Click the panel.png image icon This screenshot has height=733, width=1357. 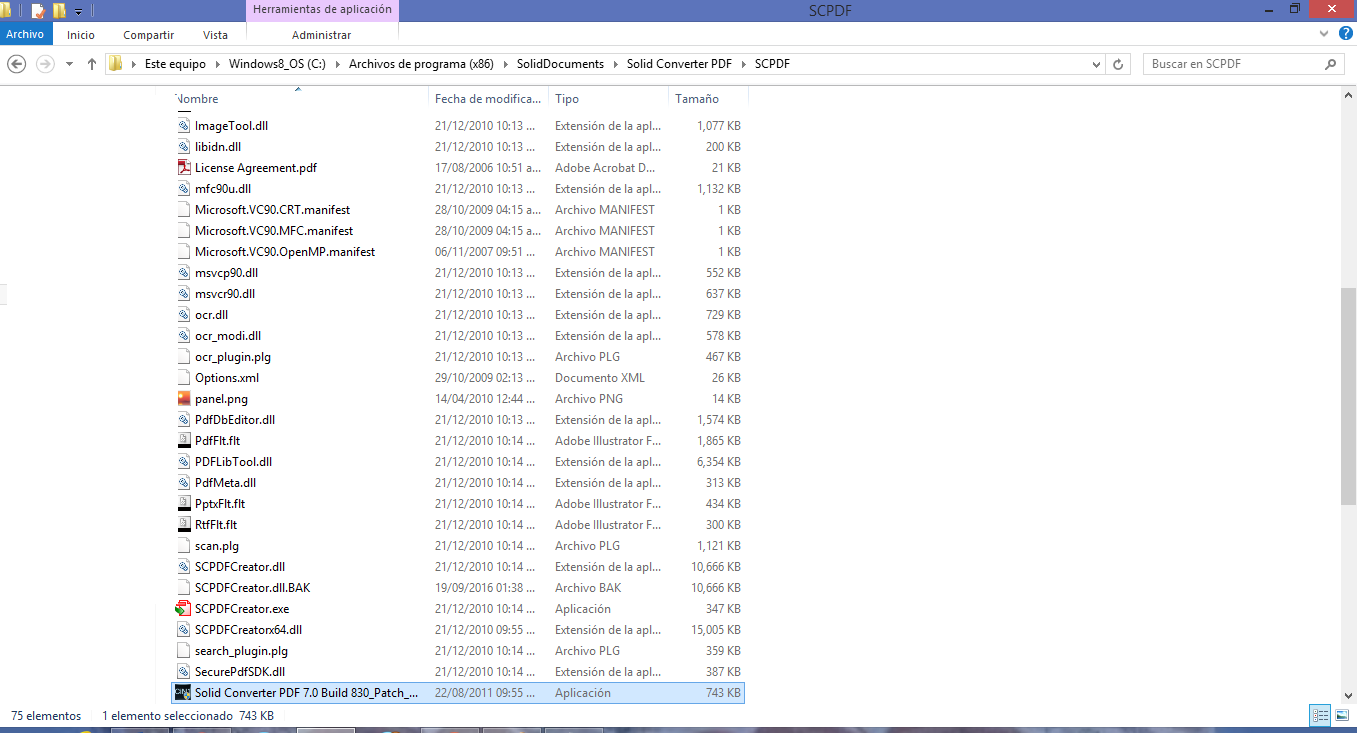(183, 399)
